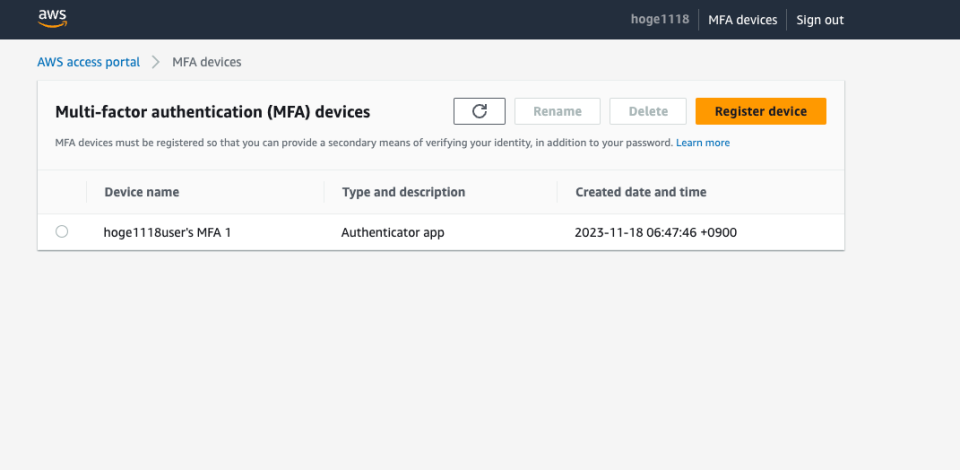Click the Delete button
Image resolution: width=960 pixels, height=470 pixels.
tap(648, 111)
